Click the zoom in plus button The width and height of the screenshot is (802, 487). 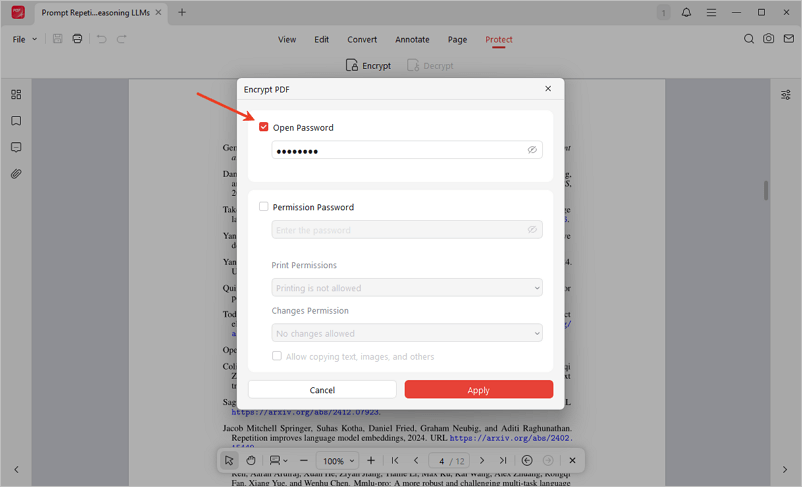click(x=371, y=460)
